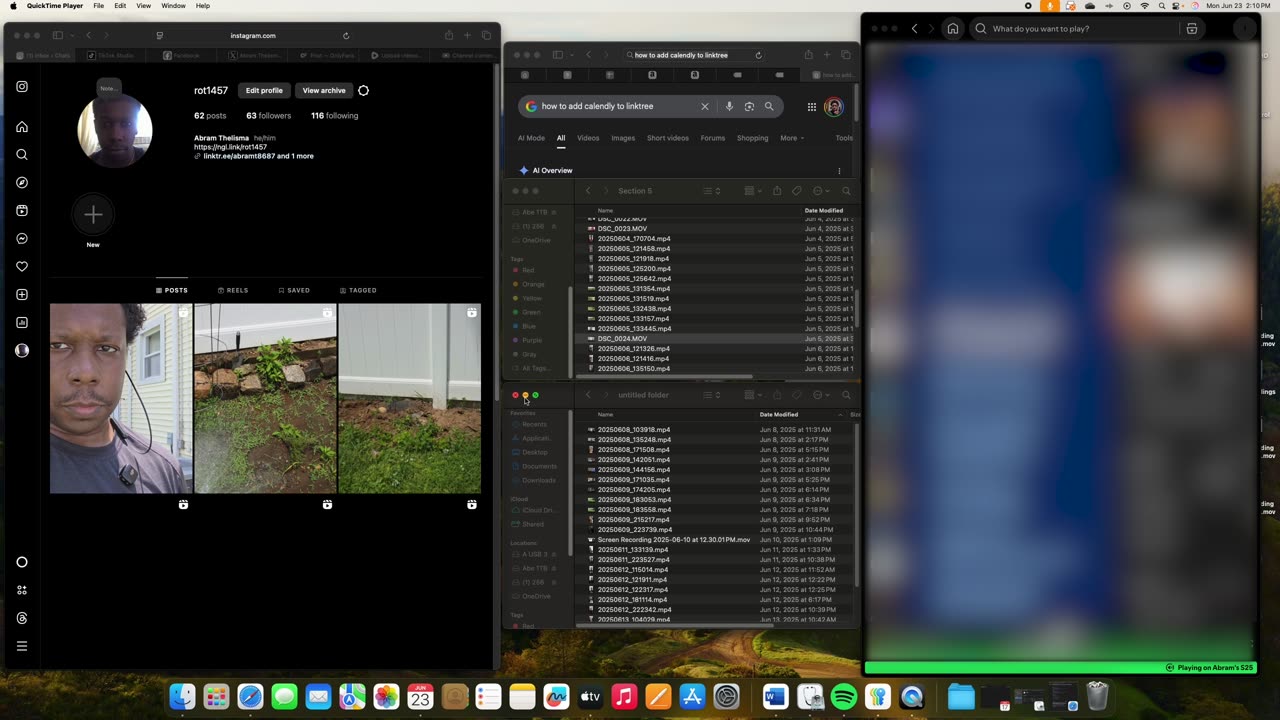Open the Google apps grid
This screenshot has height=720, width=1280.
point(812,107)
